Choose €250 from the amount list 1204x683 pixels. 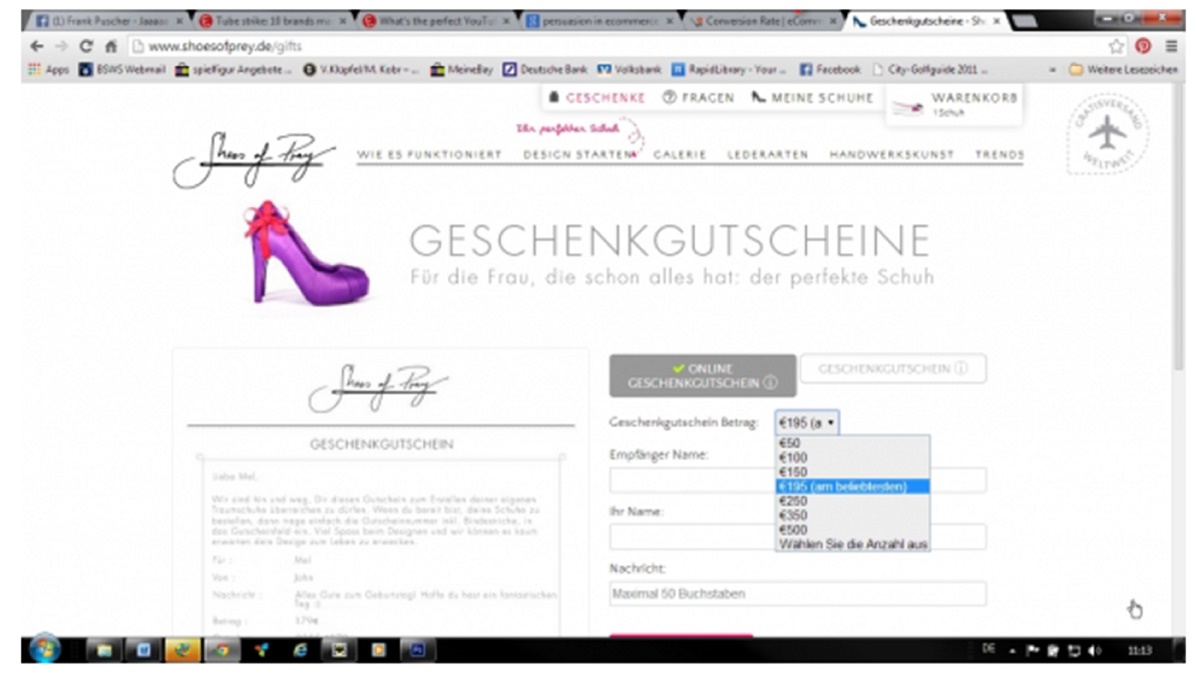coord(852,501)
